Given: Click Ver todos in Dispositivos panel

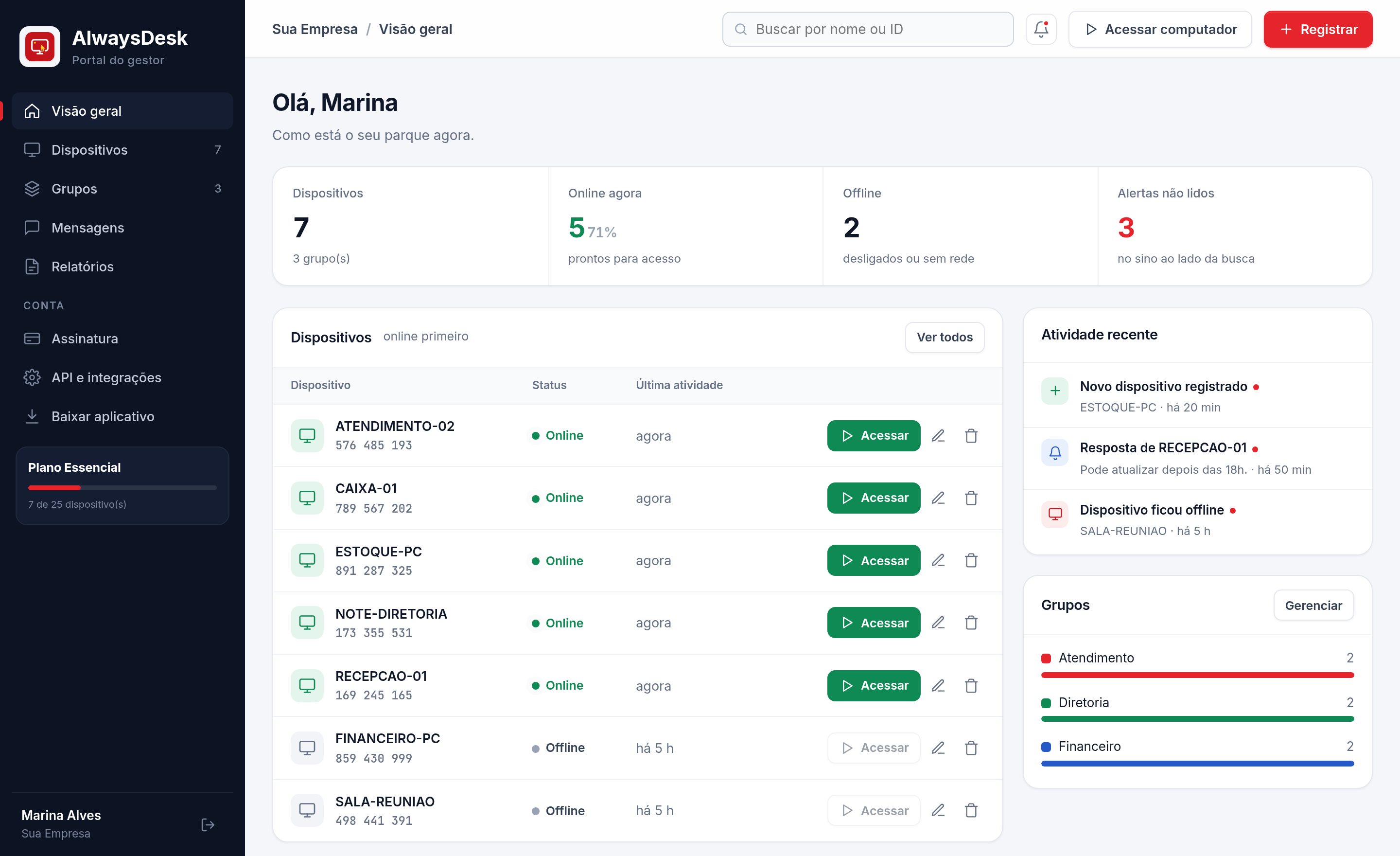Looking at the screenshot, I should [x=945, y=337].
